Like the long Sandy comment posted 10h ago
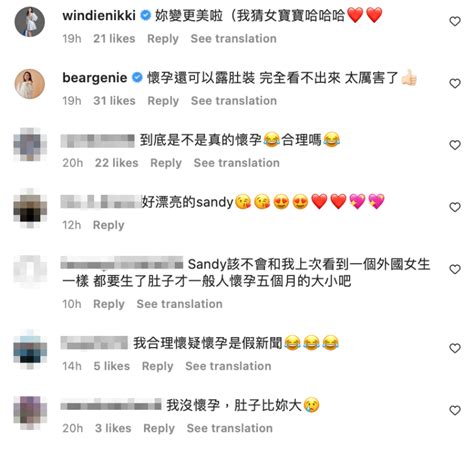Screen dimensions: 474x449 point(455,269)
